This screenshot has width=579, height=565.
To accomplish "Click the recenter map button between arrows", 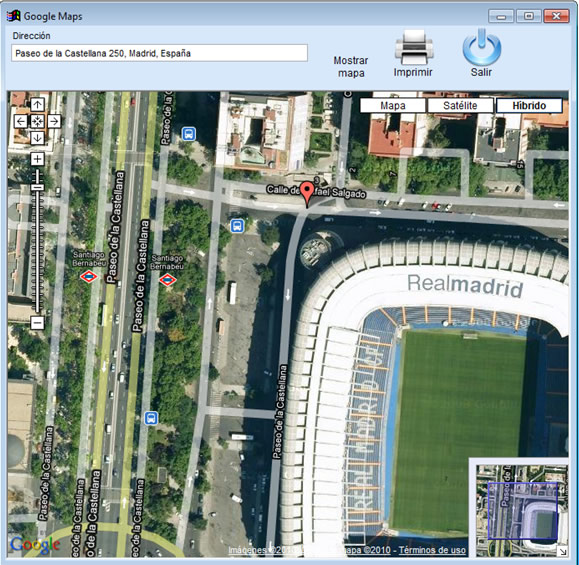I will 37,121.
